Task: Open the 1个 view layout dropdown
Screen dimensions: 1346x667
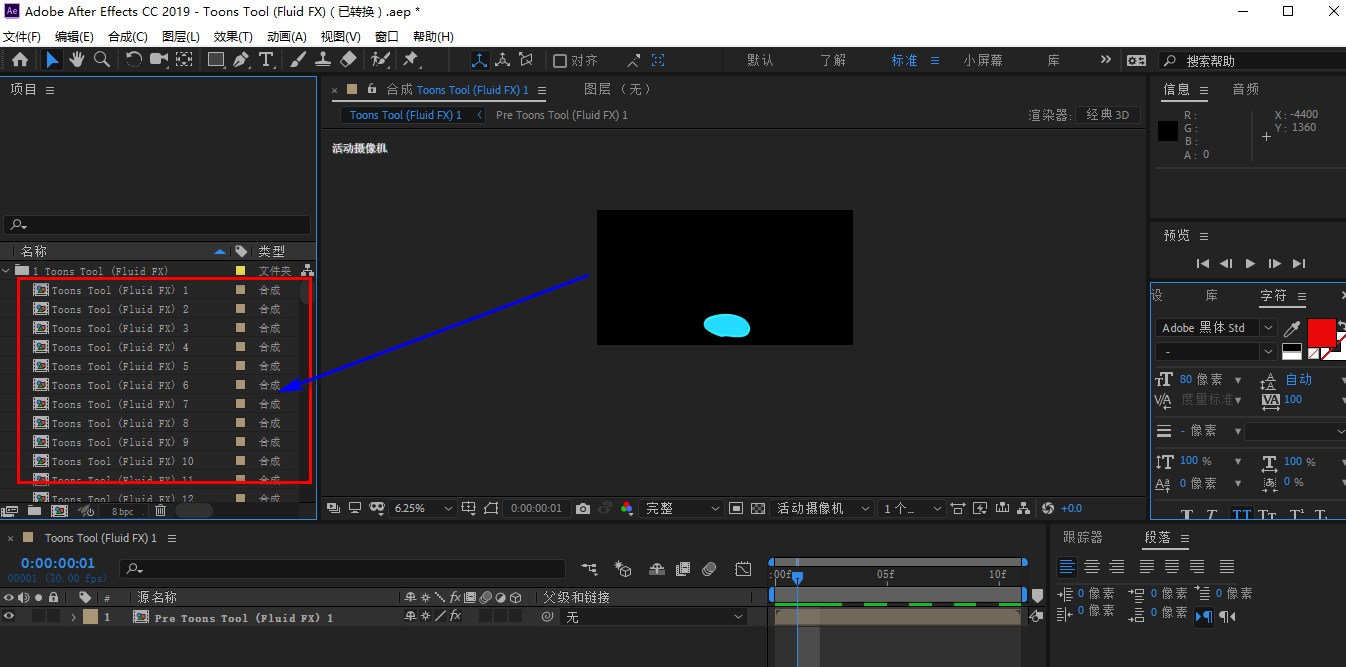Action: pos(912,508)
